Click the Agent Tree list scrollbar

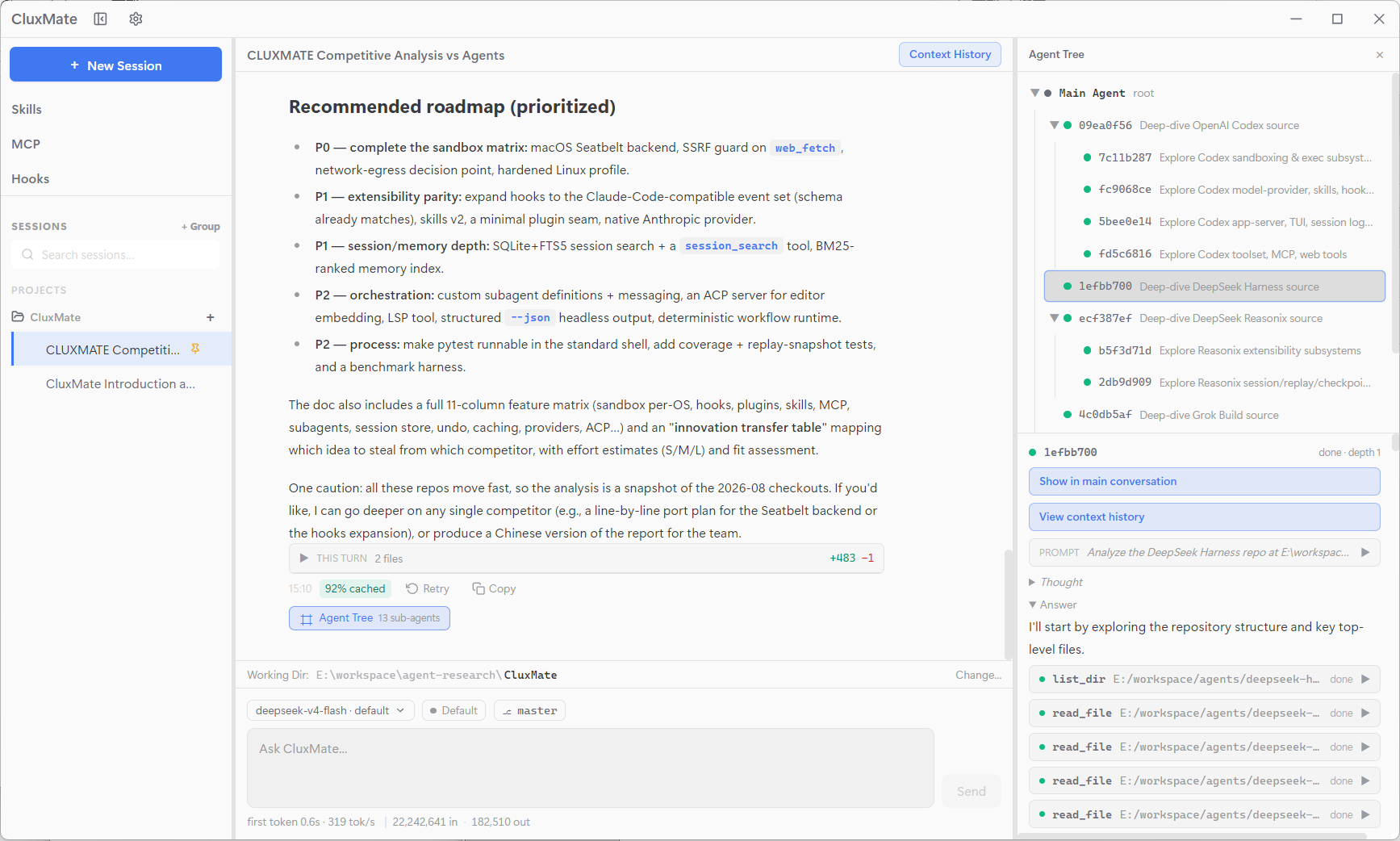click(1395, 214)
